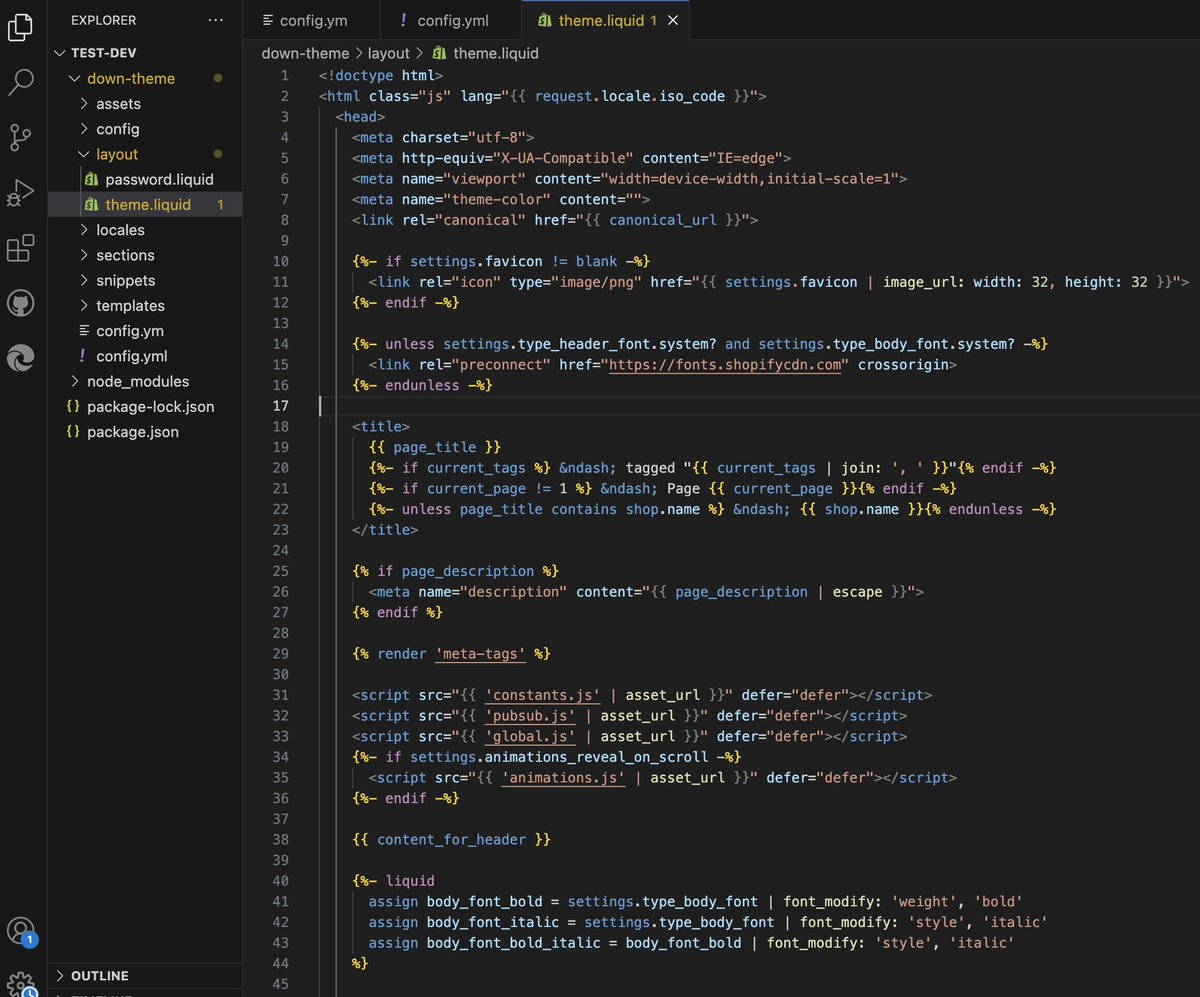Click the opening title tag on line 18
Viewport: 1200px width, 997px height.
click(381, 426)
